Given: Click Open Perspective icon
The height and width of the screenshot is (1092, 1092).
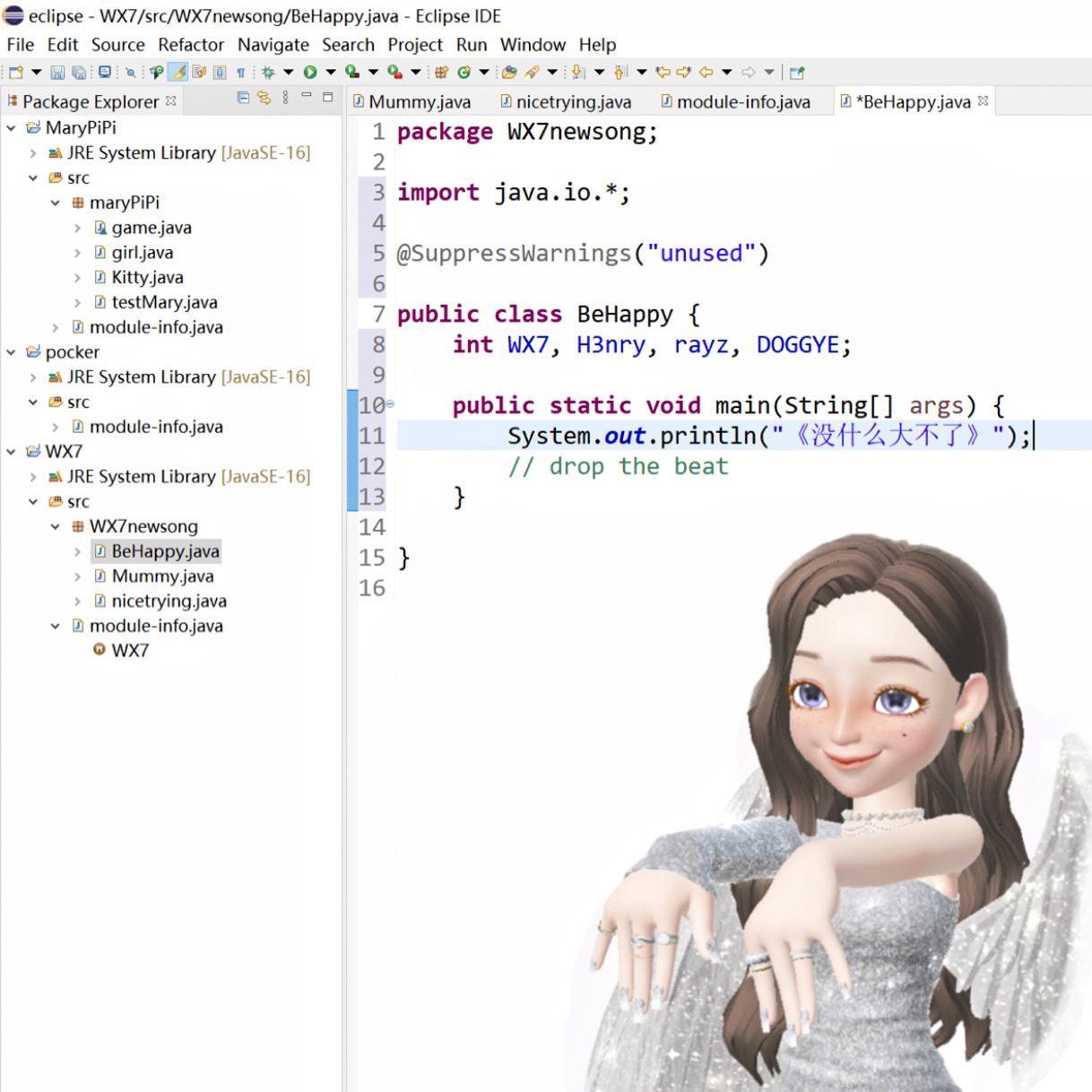Looking at the screenshot, I should (x=796, y=73).
